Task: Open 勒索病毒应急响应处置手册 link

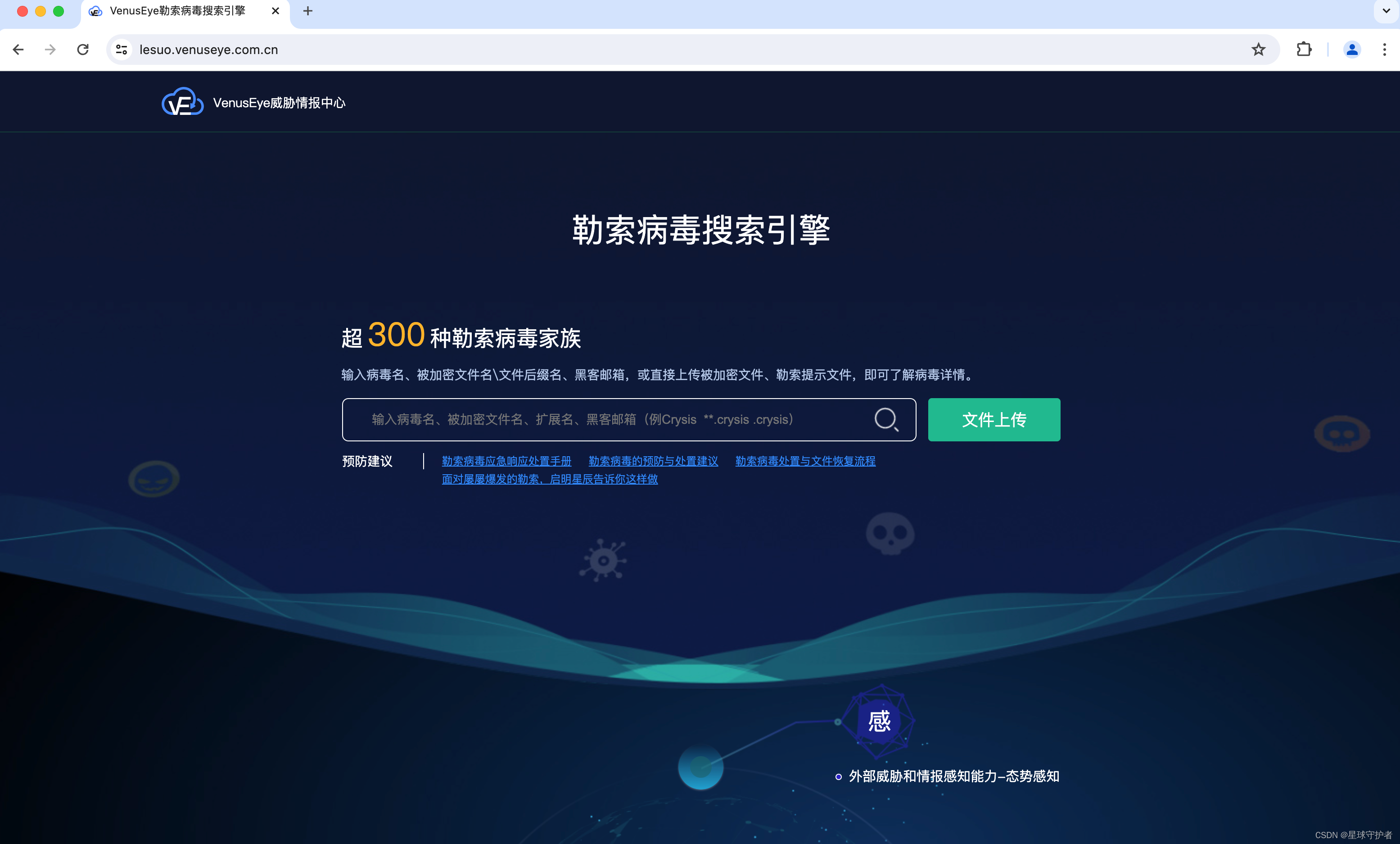Action: [x=506, y=461]
